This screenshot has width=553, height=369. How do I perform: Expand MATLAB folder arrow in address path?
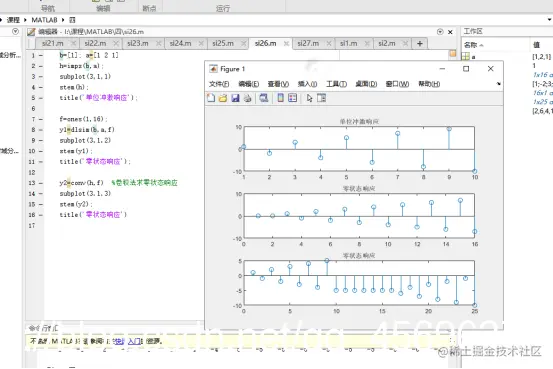(63, 20)
